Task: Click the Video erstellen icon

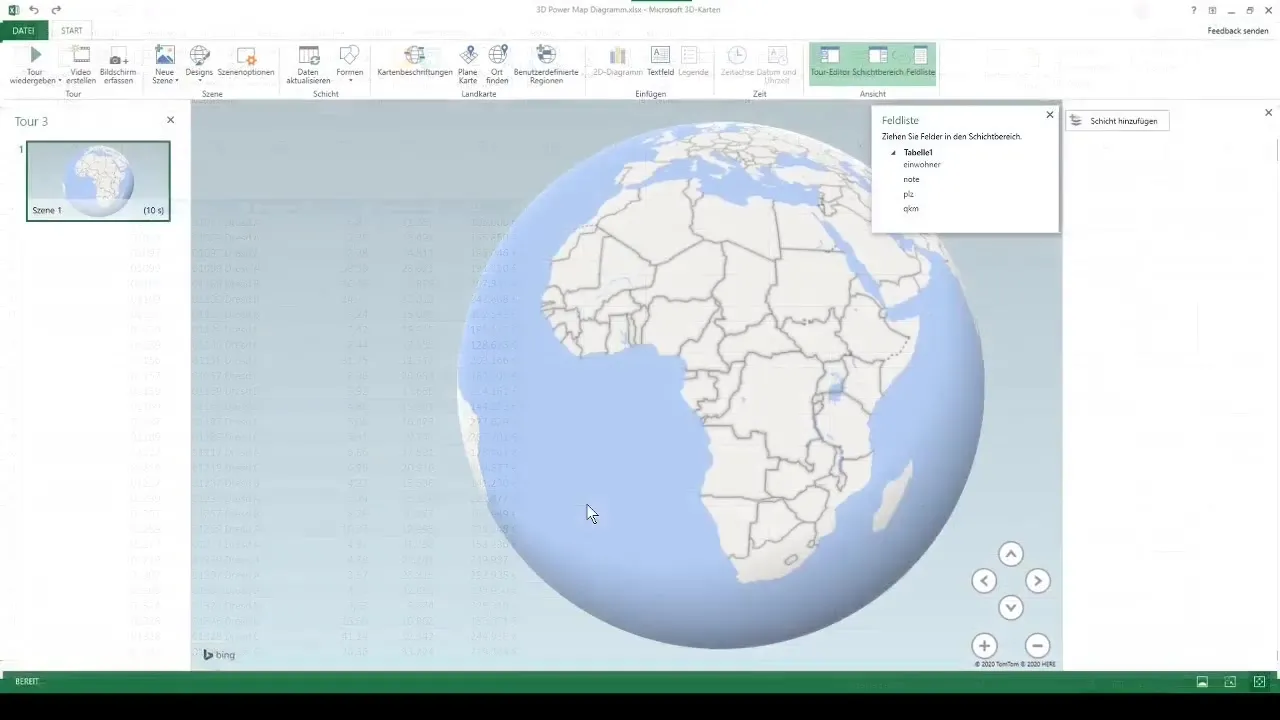Action: point(81,56)
